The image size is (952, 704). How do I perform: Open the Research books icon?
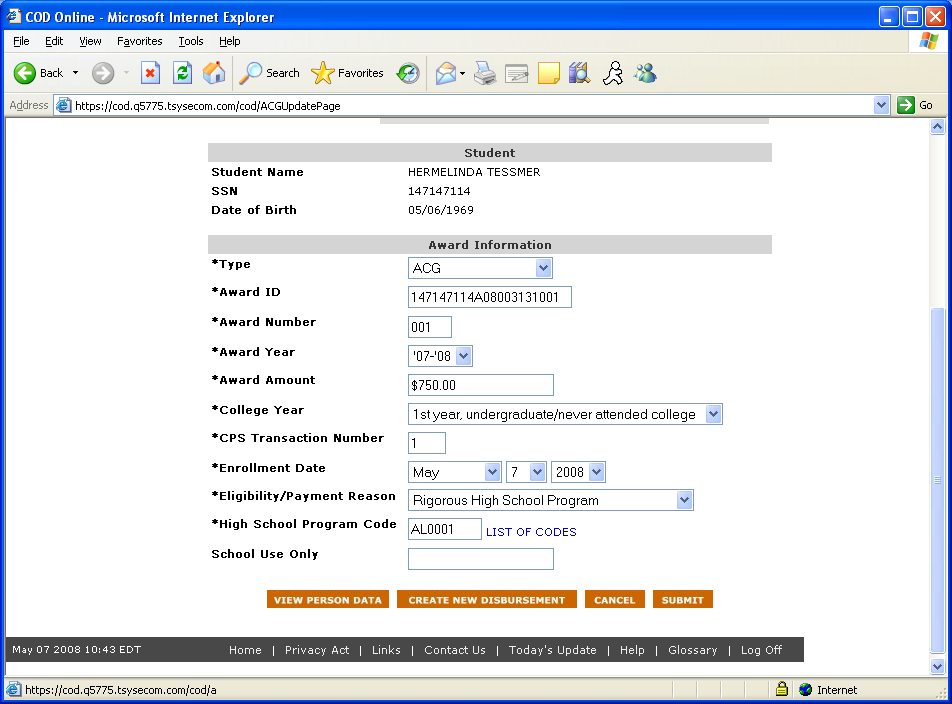point(580,73)
